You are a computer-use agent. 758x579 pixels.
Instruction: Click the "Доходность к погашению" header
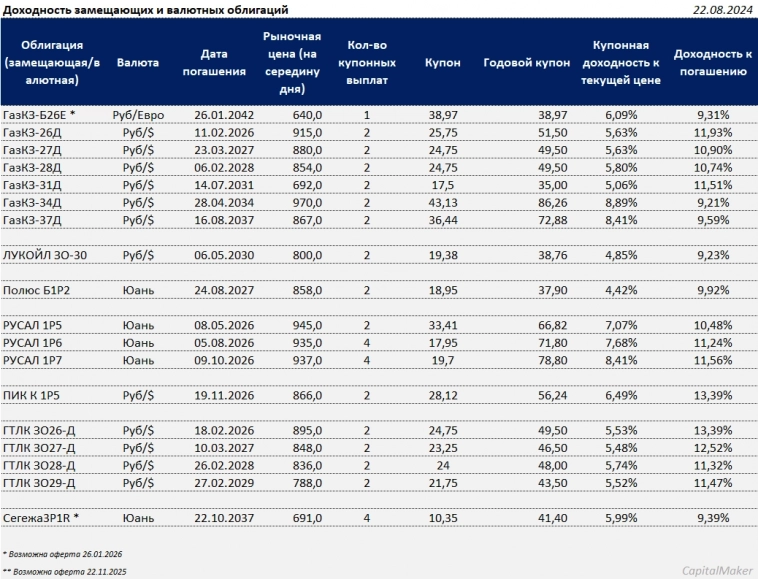click(x=713, y=62)
